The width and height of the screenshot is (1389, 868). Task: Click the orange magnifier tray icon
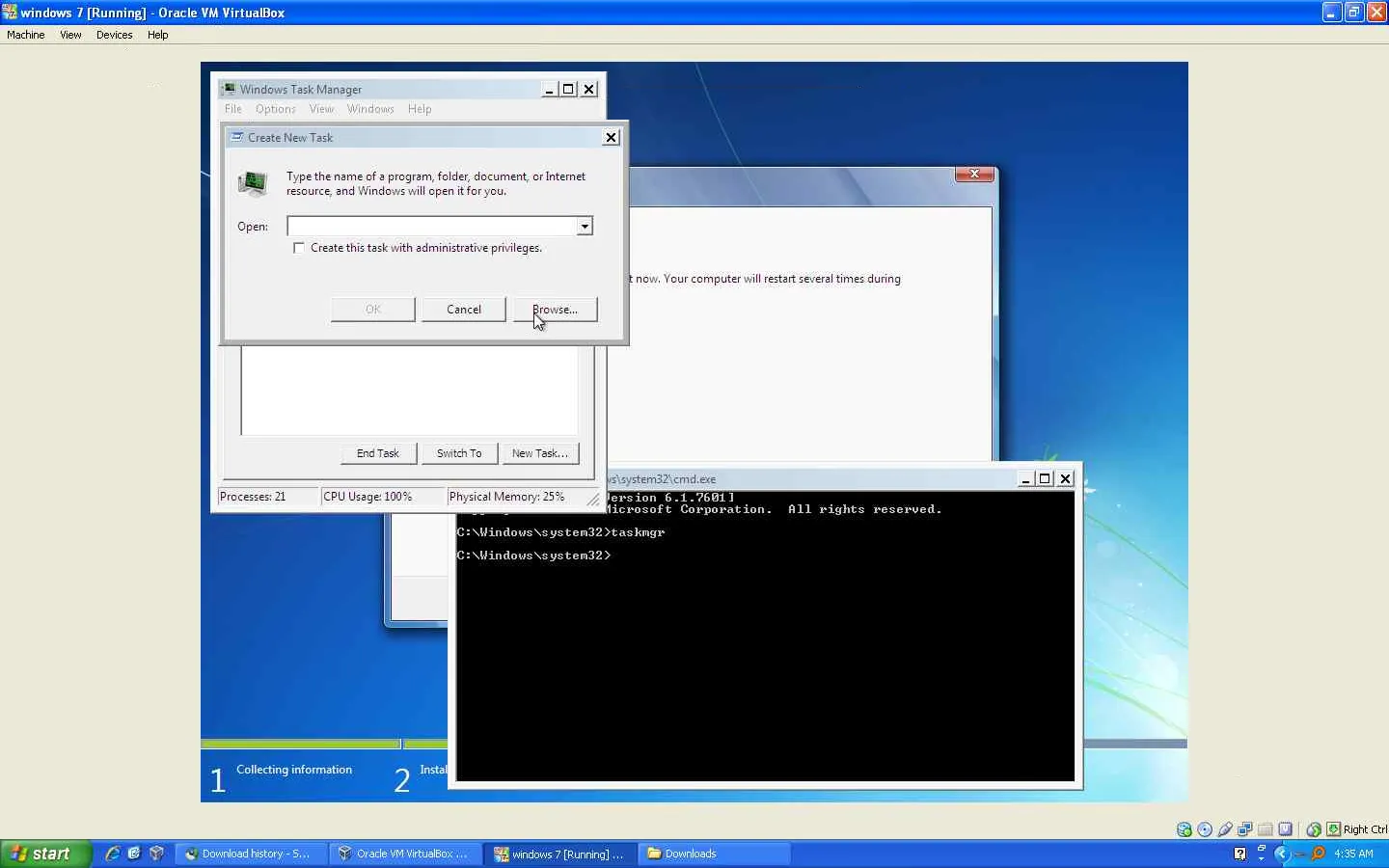click(1318, 854)
